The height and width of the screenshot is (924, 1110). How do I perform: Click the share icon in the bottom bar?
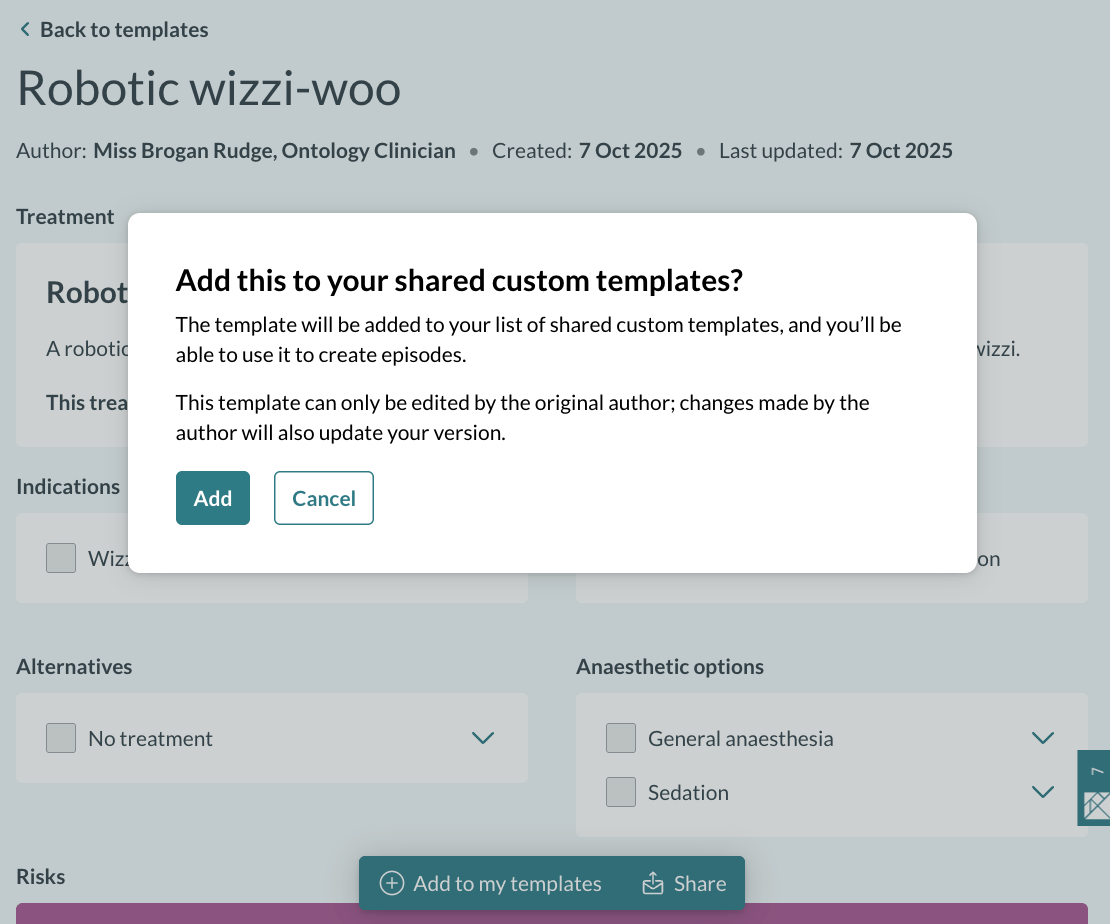click(x=654, y=883)
